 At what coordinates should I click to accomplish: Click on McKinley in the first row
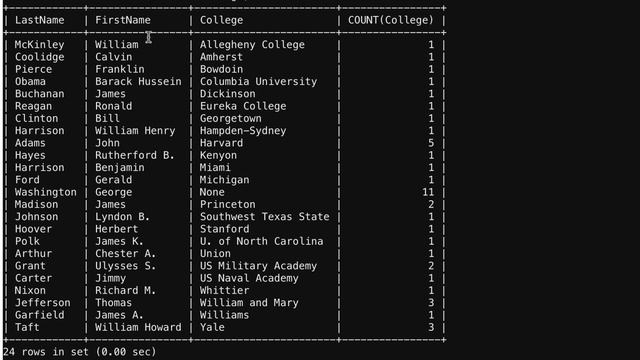[x=39, y=45]
